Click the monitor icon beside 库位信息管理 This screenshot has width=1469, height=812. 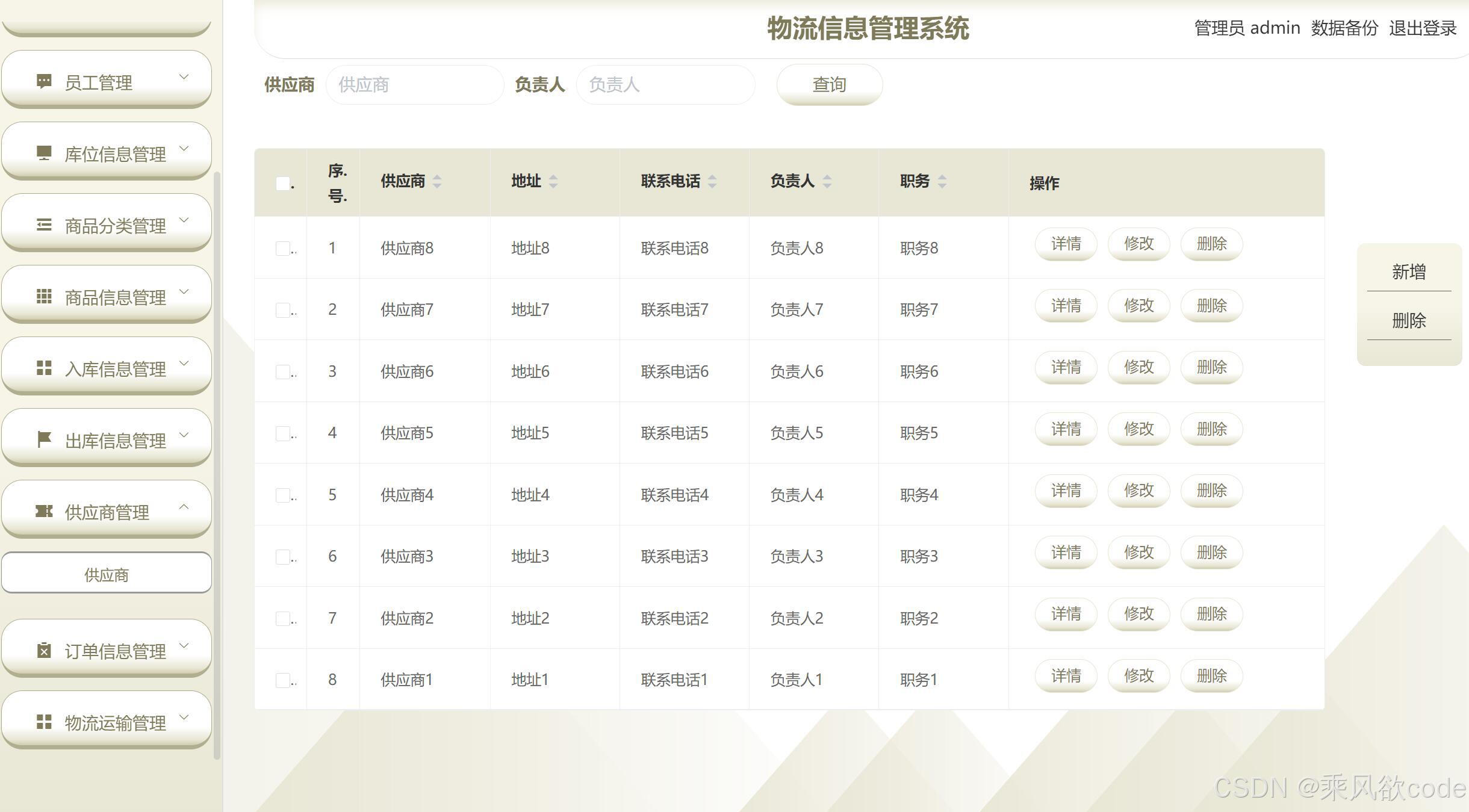[x=44, y=153]
